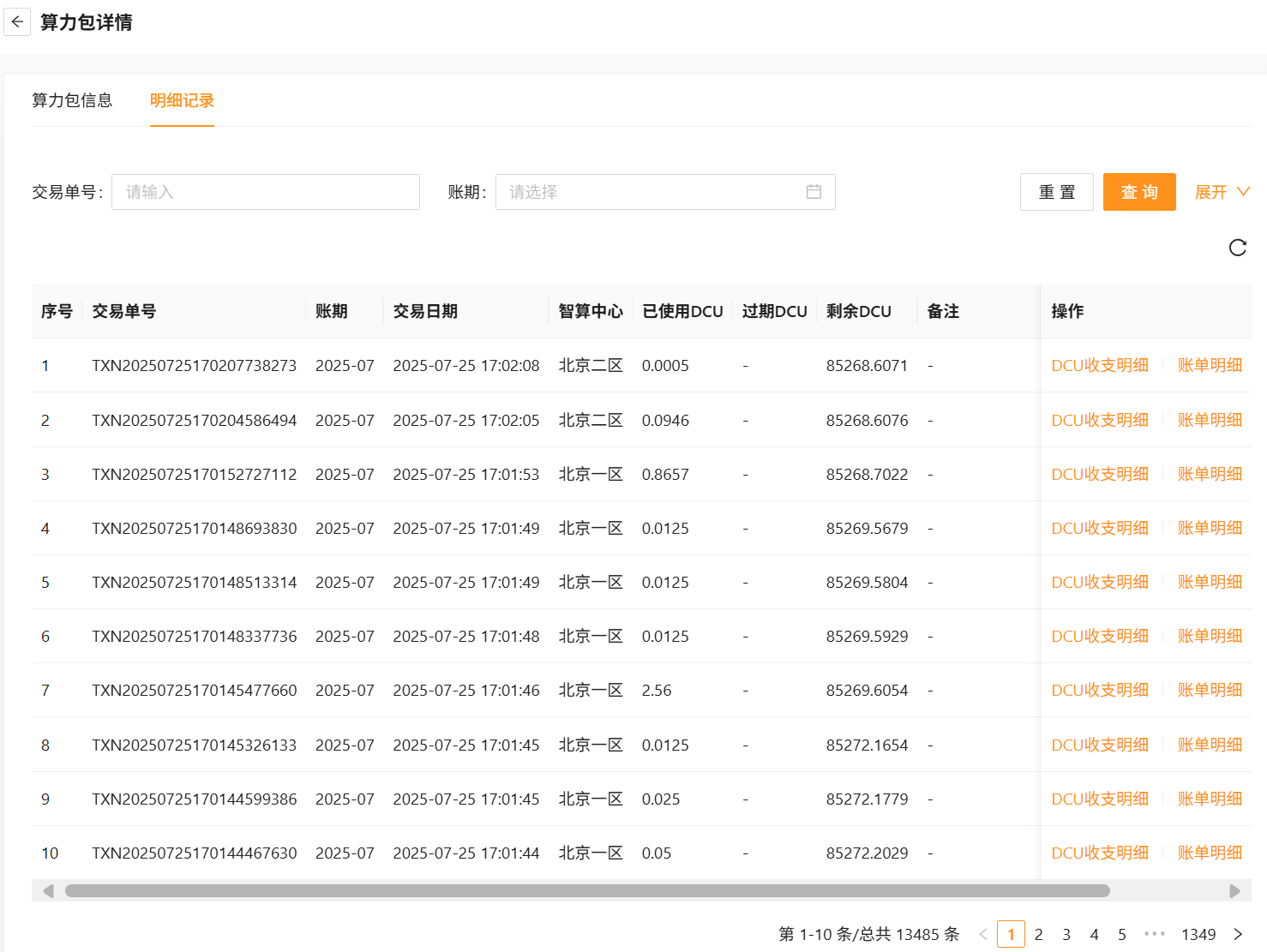Expand filters with 展开 chevron

1242,192
